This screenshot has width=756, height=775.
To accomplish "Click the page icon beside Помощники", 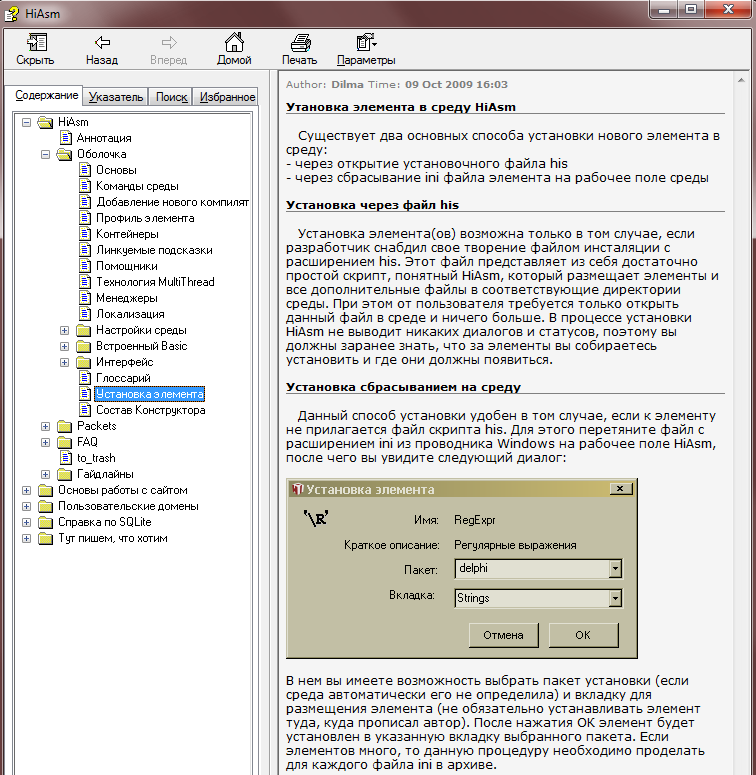I will pyautogui.click(x=85, y=266).
